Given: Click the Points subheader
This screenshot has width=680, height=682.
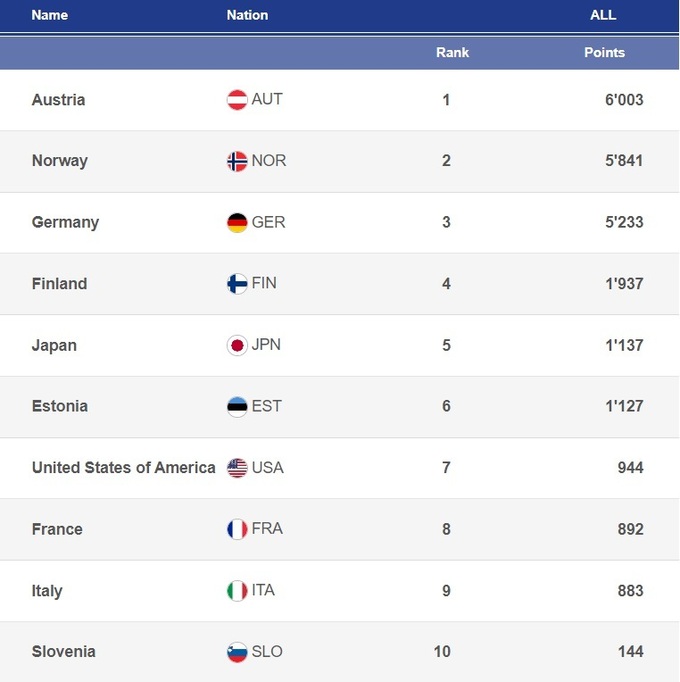Looking at the screenshot, I should click(604, 52).
